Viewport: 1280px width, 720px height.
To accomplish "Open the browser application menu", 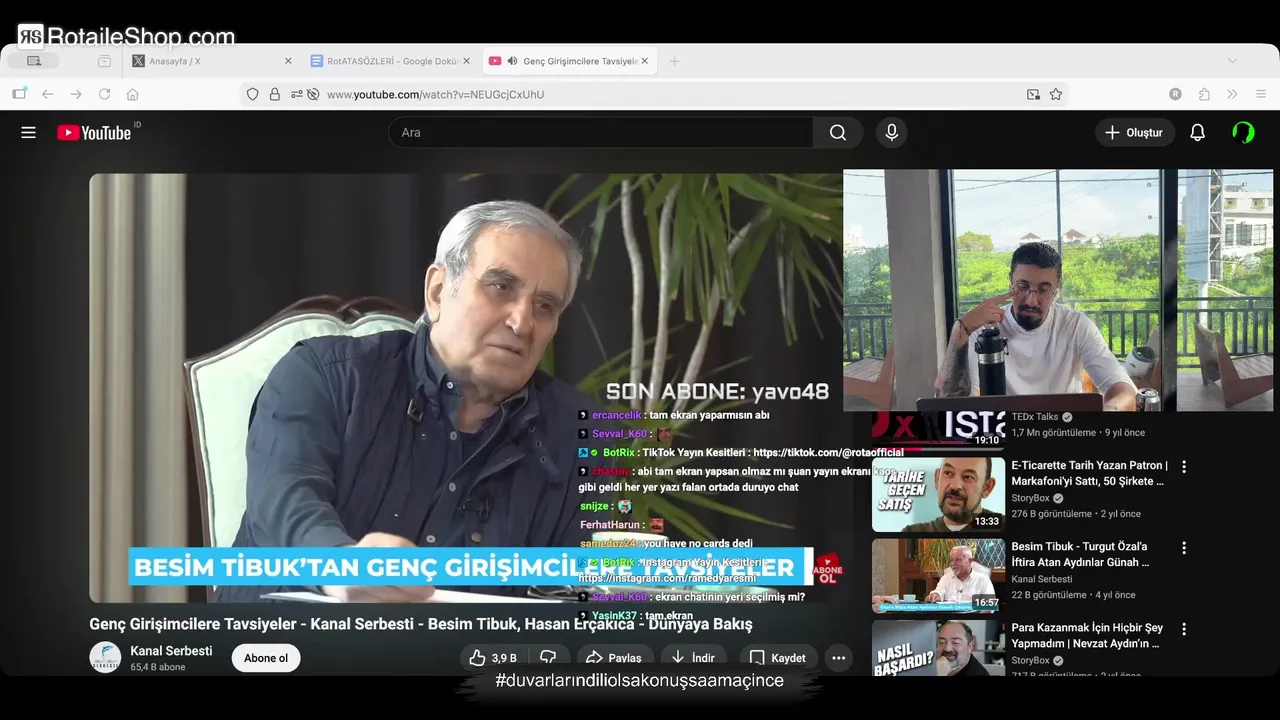I will pos(1261,94).
